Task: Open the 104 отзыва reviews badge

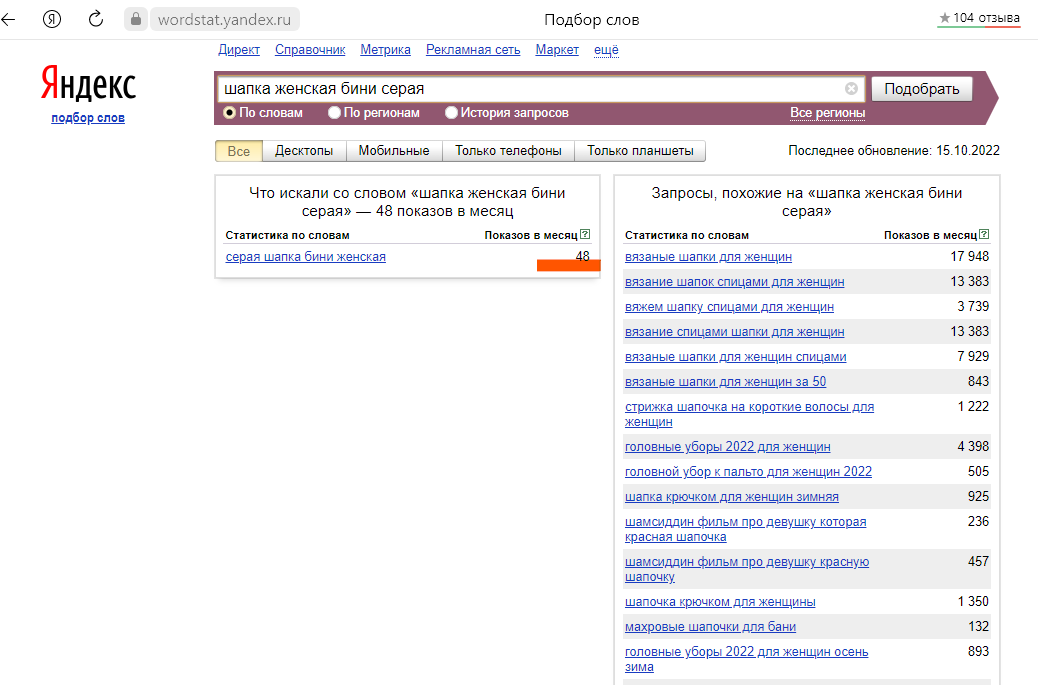Action: [x=979, y=19]
